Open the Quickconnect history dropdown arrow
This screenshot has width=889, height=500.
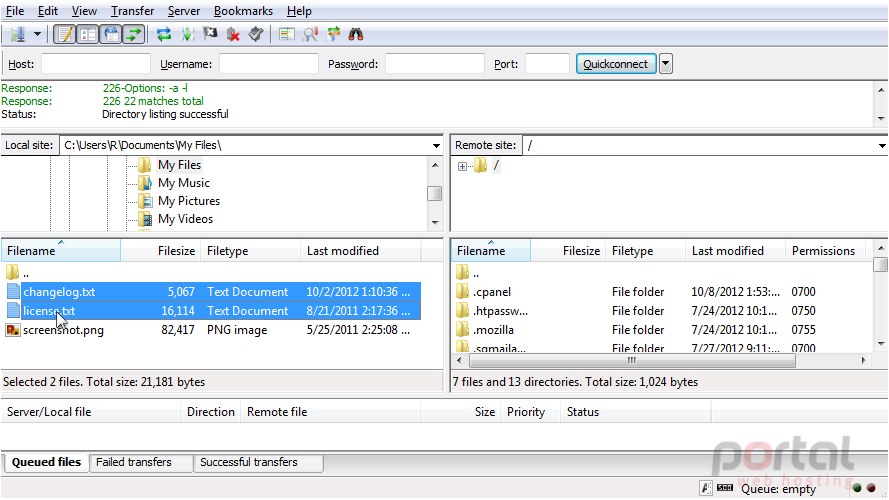click(666, 64)
